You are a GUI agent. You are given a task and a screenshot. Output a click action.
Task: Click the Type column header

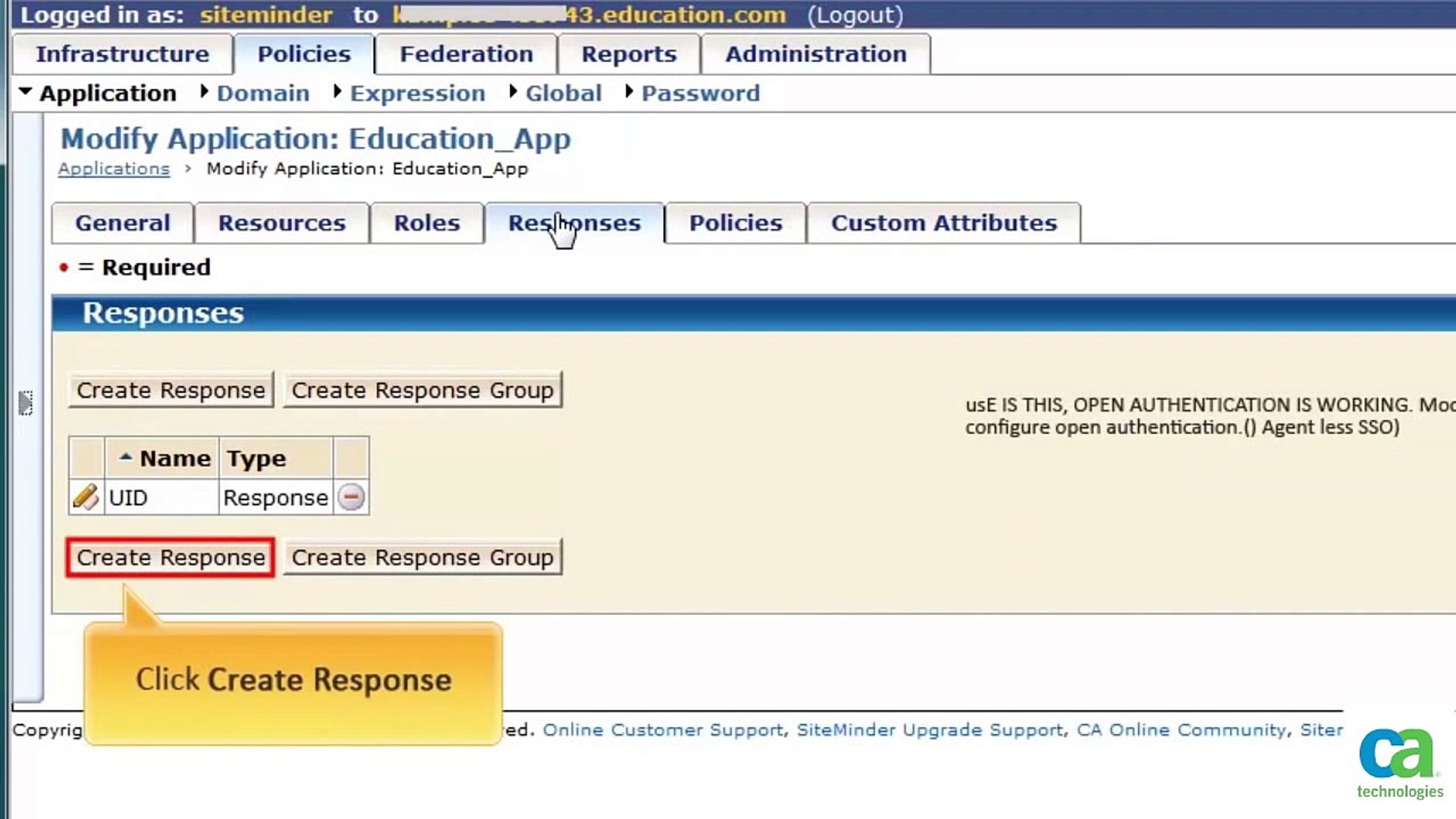(x=256, y=458)
